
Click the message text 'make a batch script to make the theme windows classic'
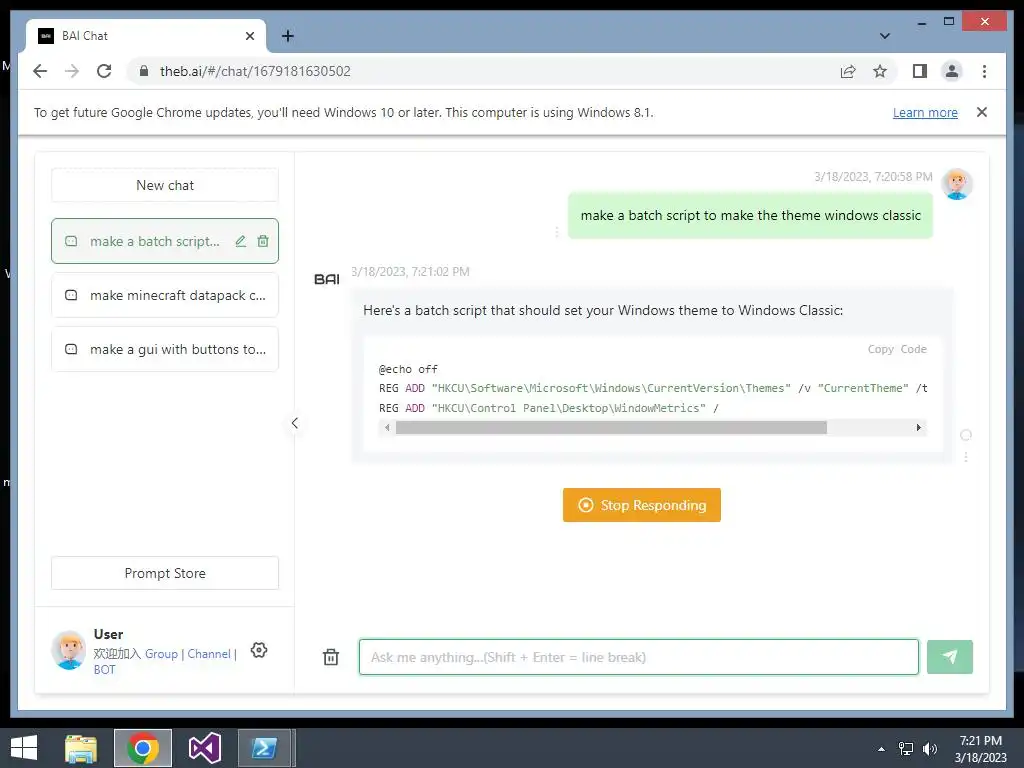coord(750,216)
